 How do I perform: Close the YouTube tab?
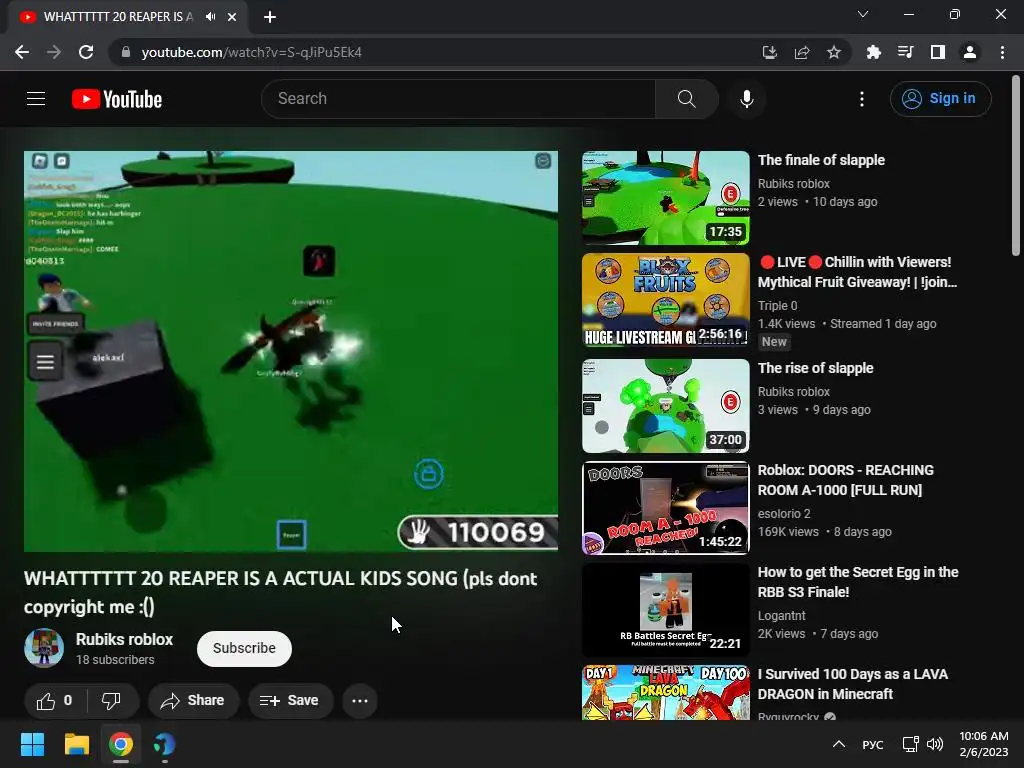coord(232,17)
